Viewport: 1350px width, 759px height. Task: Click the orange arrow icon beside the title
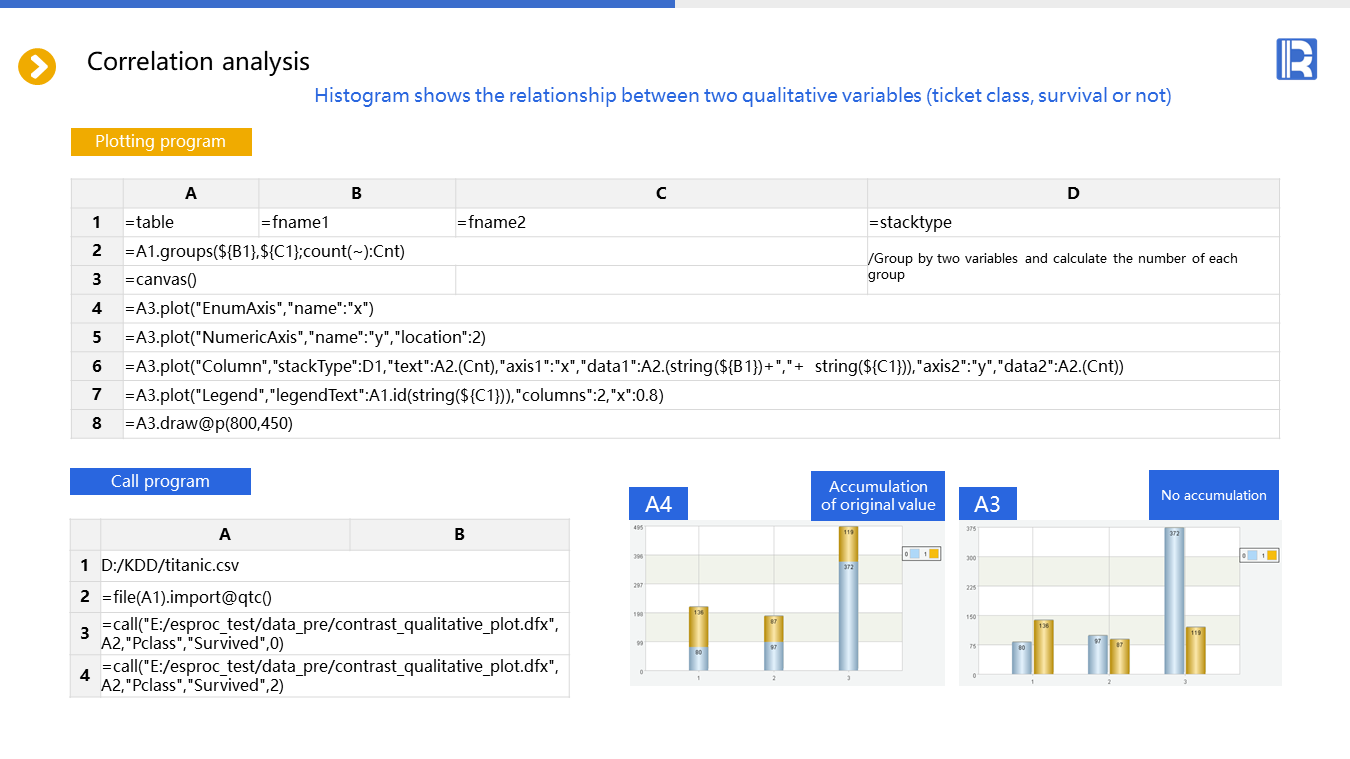click(37, 67)
